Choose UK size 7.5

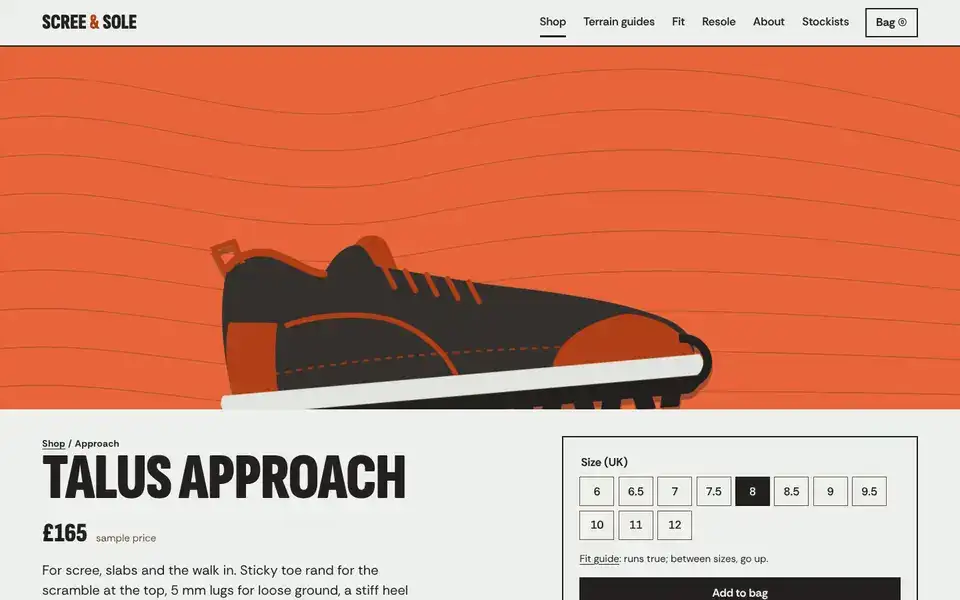[713, 491]
